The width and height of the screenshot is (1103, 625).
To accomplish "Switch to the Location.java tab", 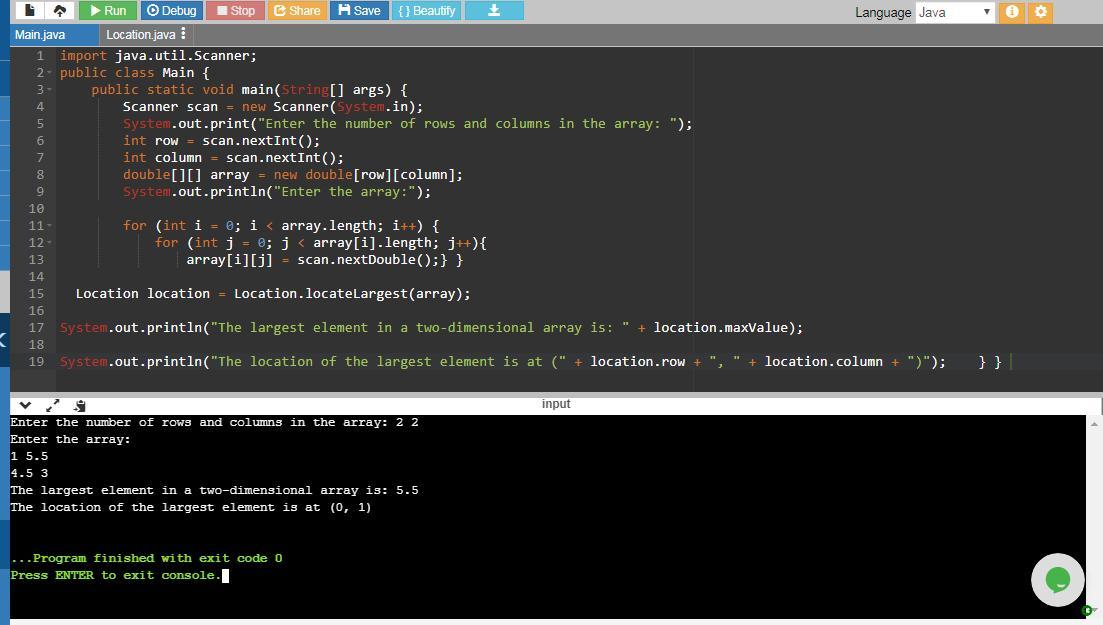I will (x=139, y=34).
